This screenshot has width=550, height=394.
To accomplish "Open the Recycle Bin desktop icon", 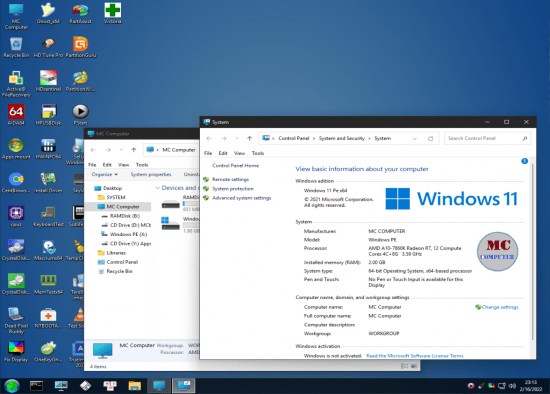I will click(16, 48).
